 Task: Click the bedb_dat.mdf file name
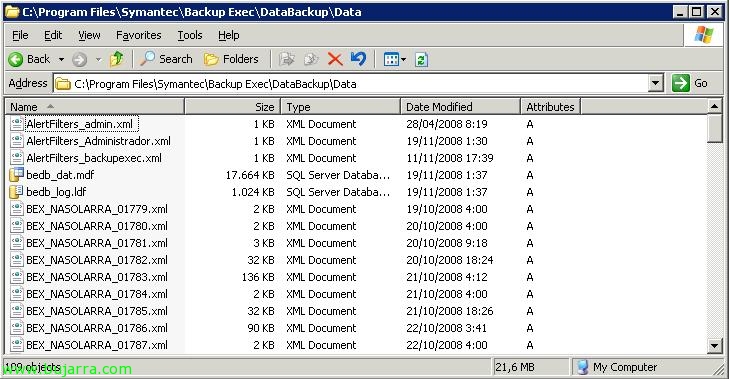[60, 175]
